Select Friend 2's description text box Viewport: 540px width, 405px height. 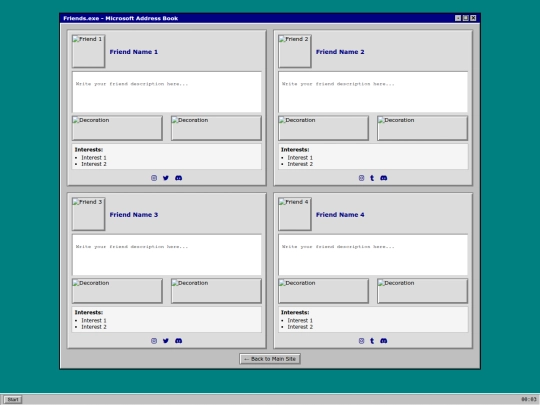pyautogui.click(x=373, y=92)
